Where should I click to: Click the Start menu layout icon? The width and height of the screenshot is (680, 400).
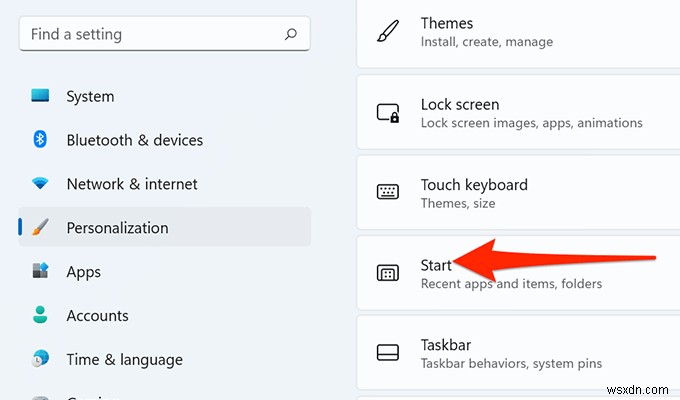[388, 273]
